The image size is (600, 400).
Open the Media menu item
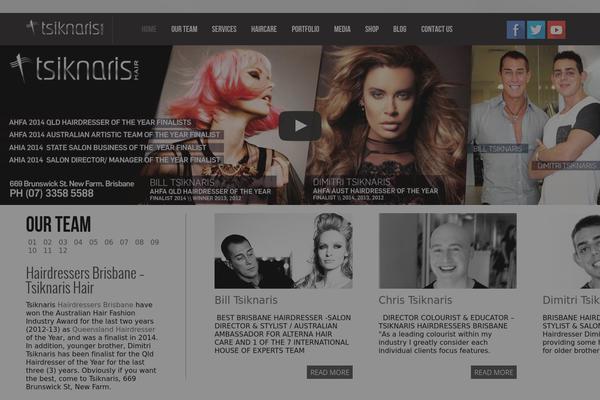(x=342, y=29)
